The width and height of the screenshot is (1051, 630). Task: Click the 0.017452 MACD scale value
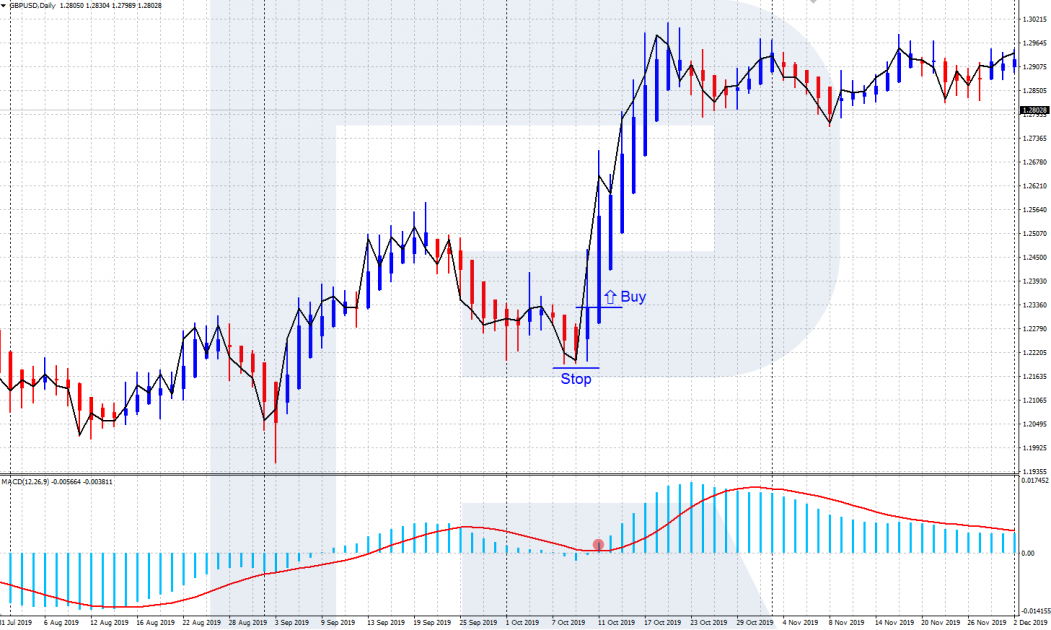[x=1035, y=482]
